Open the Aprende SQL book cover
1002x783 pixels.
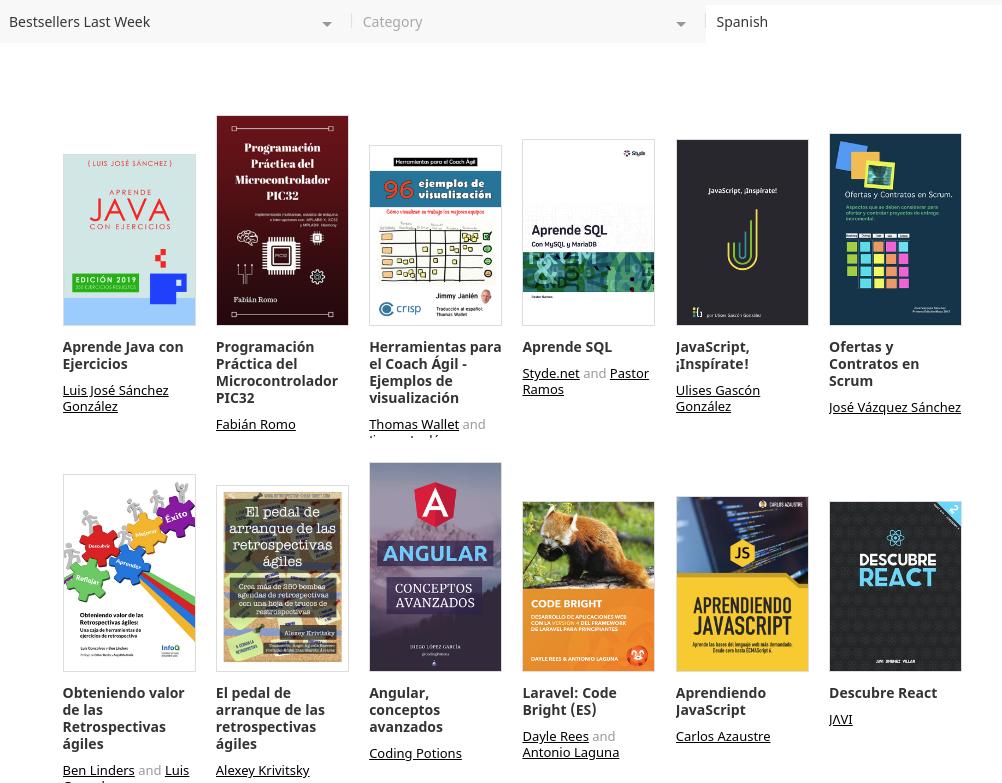point(589,233)
